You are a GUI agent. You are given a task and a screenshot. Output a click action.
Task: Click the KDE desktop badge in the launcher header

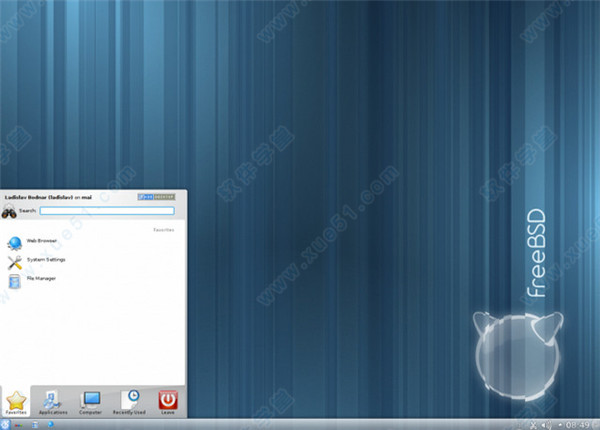pyautogui.click(x=156, y=197)
